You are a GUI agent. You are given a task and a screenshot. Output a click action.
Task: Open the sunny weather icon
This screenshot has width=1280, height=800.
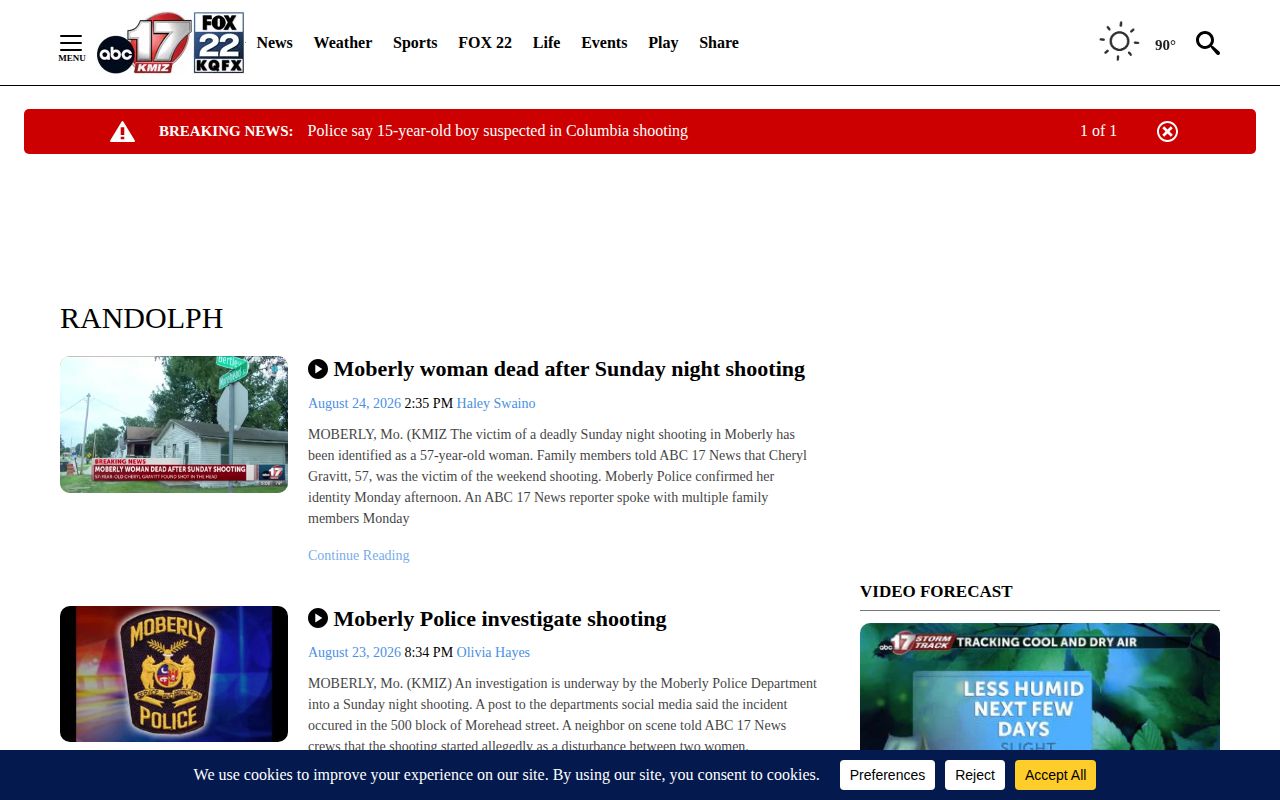[x=1119, y=42]
